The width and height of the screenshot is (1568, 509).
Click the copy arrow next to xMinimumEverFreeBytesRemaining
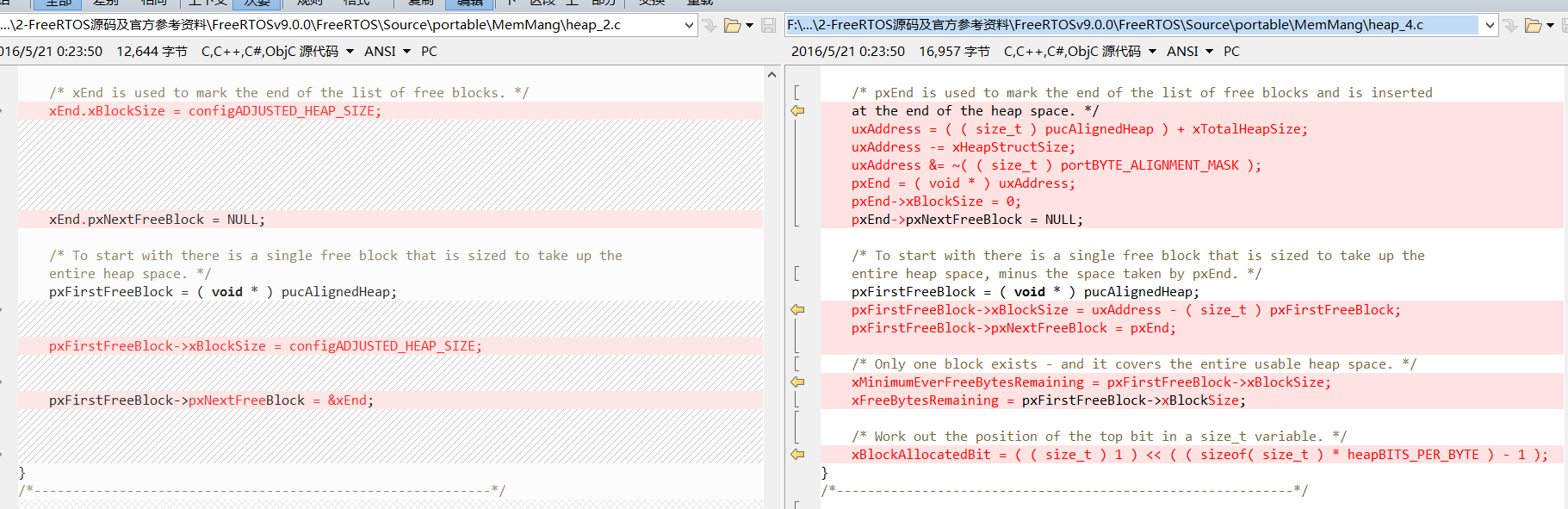tap(798, 382)
